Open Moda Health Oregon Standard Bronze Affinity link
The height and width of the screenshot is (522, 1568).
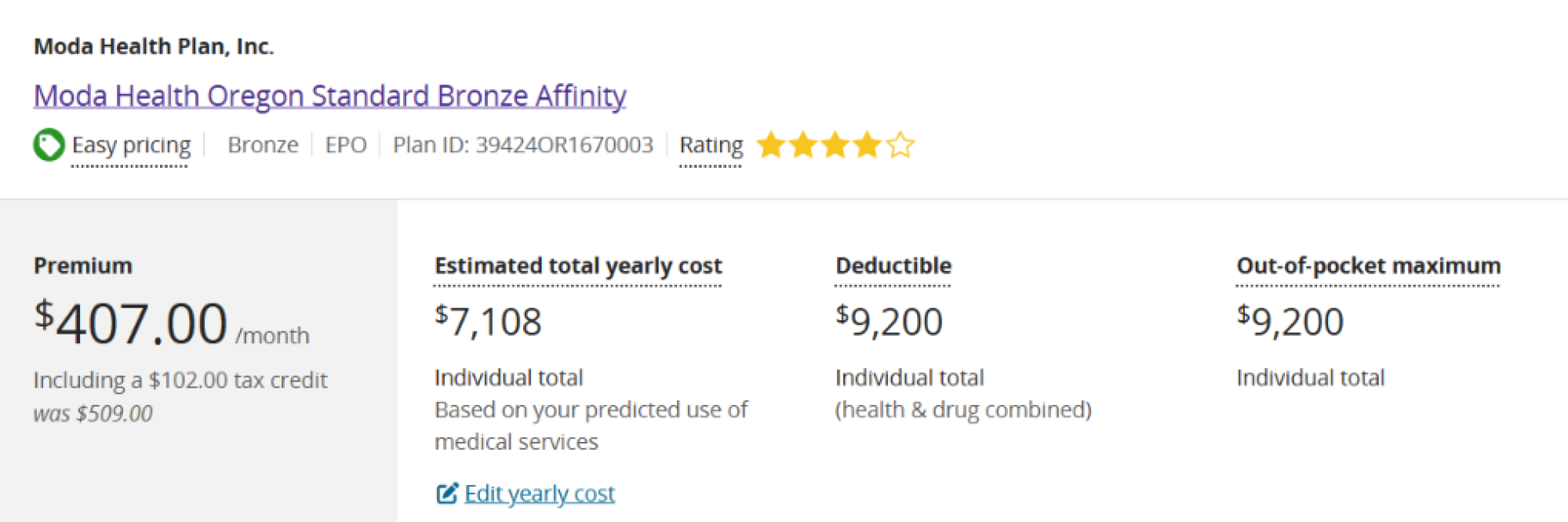click(329, 96)
